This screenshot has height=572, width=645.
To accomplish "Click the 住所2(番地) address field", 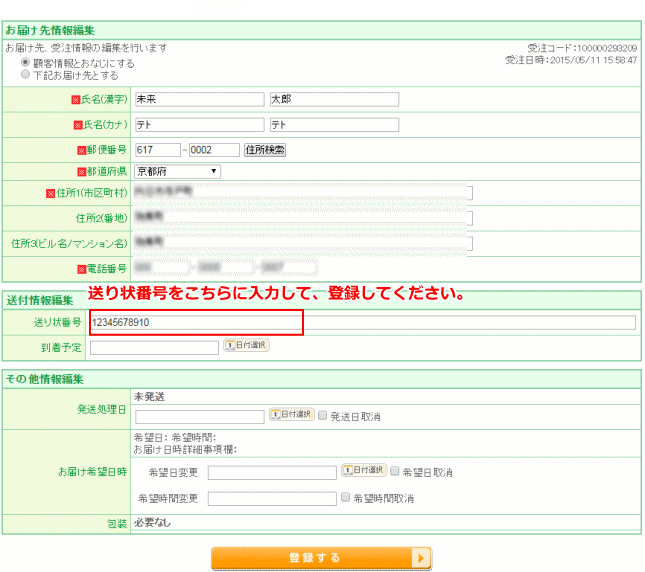I will (303, 218).
